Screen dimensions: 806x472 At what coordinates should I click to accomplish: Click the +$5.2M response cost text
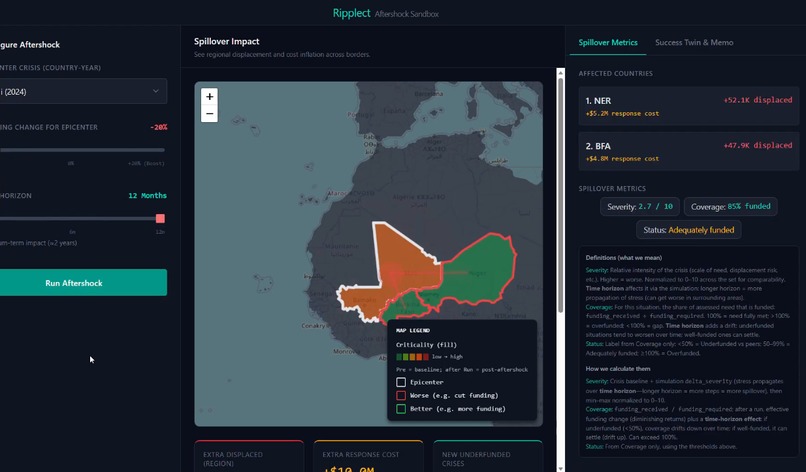pyautogui.click(x=622, y=114)
